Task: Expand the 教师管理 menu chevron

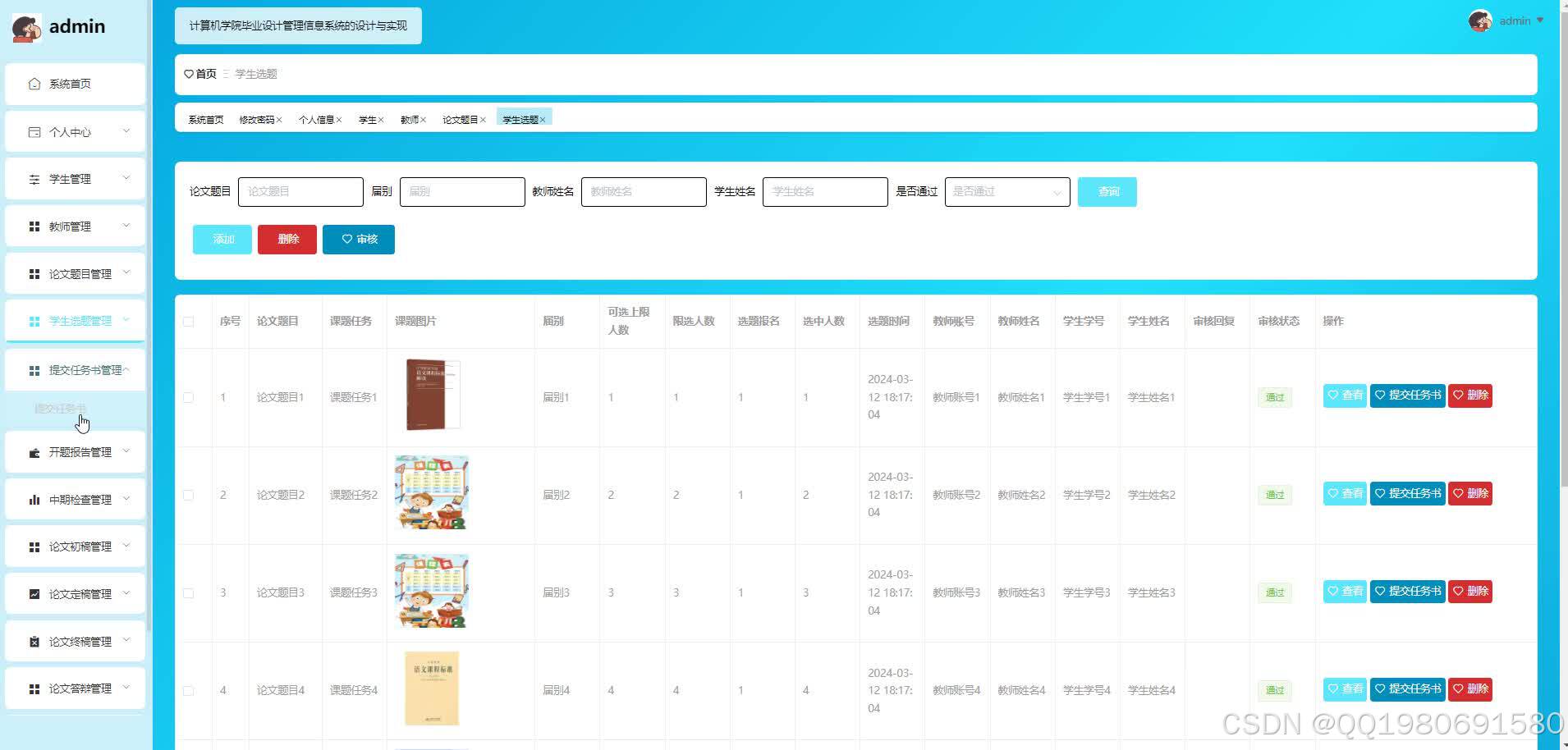Action: click(126, 226)
